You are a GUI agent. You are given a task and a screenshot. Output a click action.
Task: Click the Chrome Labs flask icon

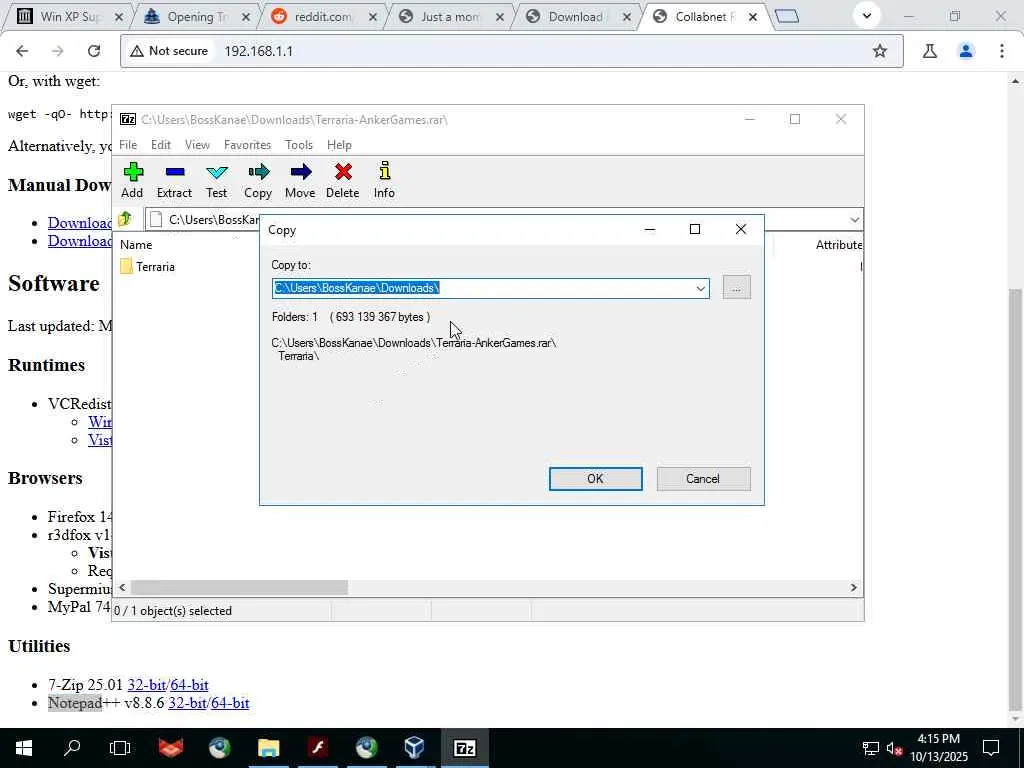[x=930, y=51]
